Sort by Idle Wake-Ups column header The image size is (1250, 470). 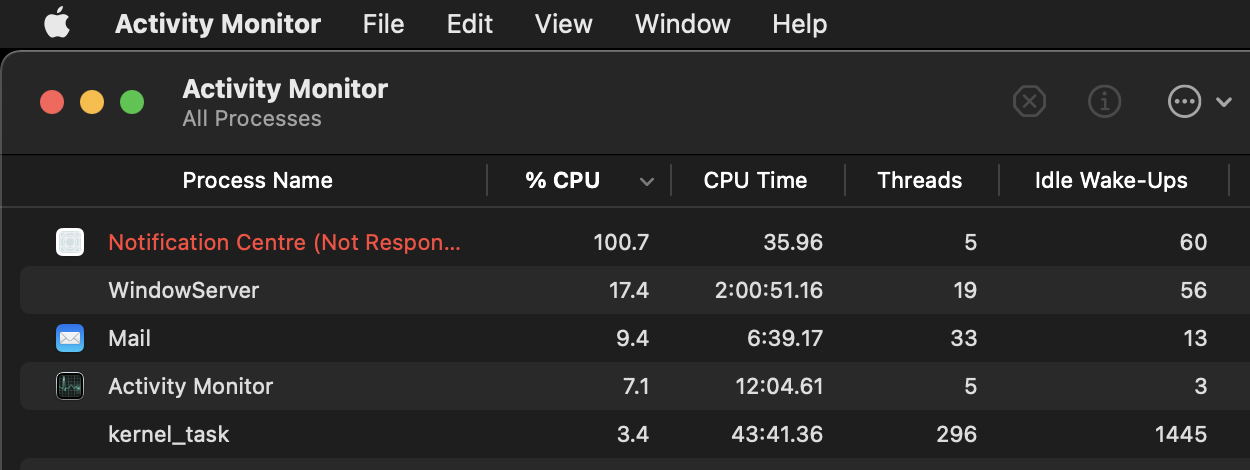(x=1111, y=181)
